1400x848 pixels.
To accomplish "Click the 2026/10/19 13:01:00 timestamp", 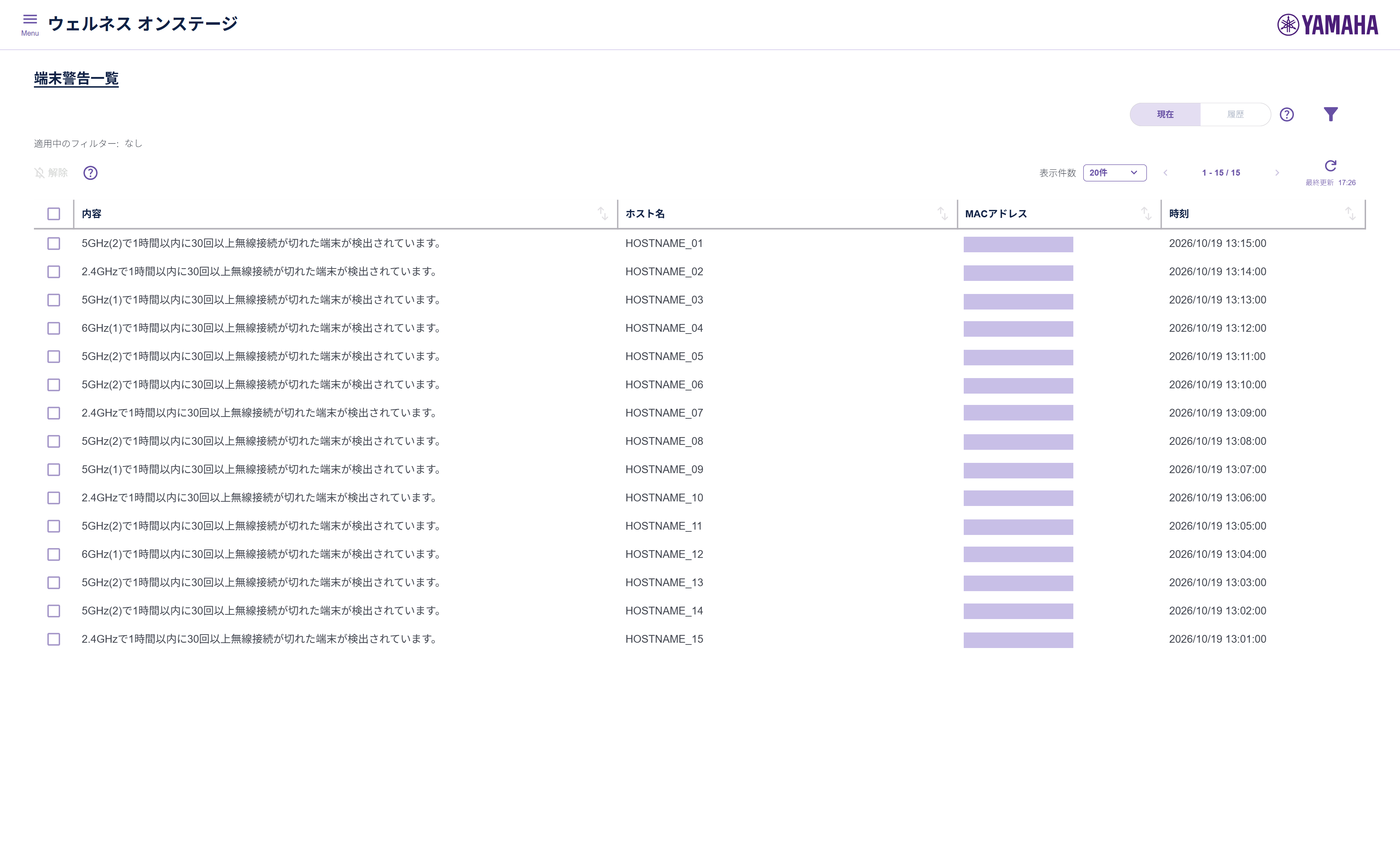I will coord(1218,639).
